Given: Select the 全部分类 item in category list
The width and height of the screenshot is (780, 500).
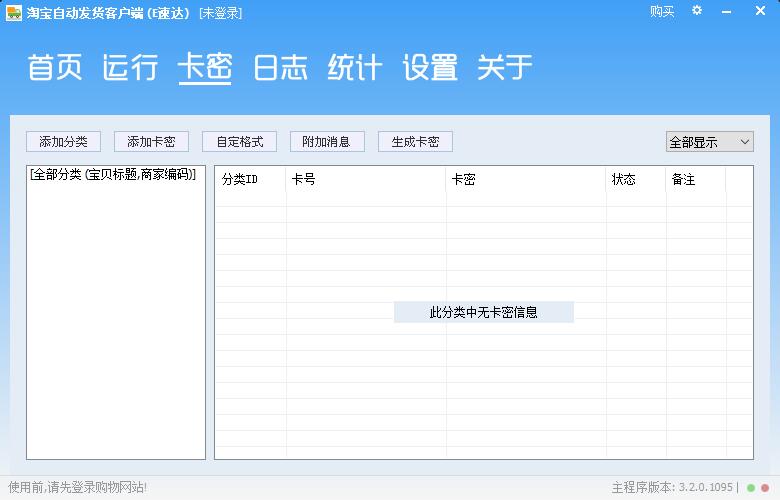Looking at the screenshot, I should [x=113, y=174].
